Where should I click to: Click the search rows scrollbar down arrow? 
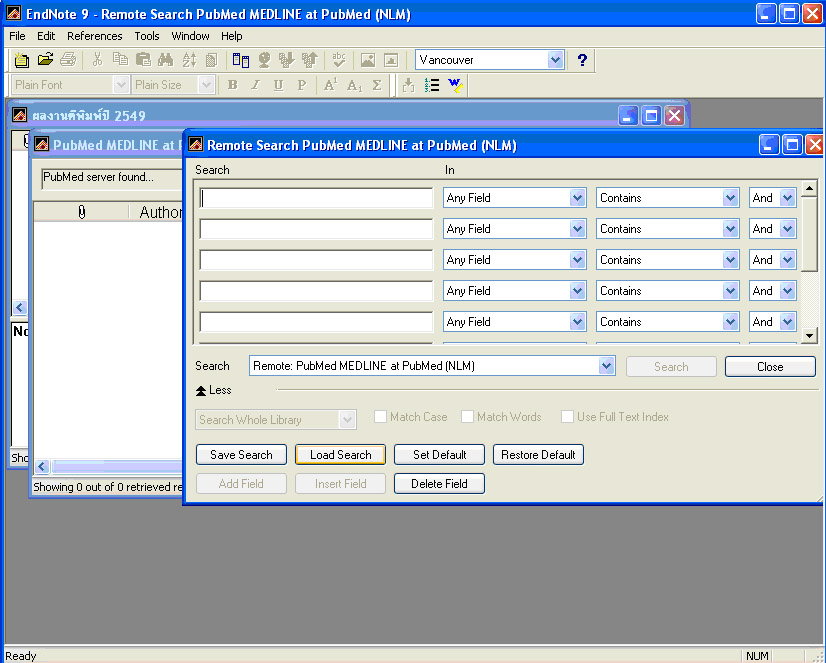809,335
